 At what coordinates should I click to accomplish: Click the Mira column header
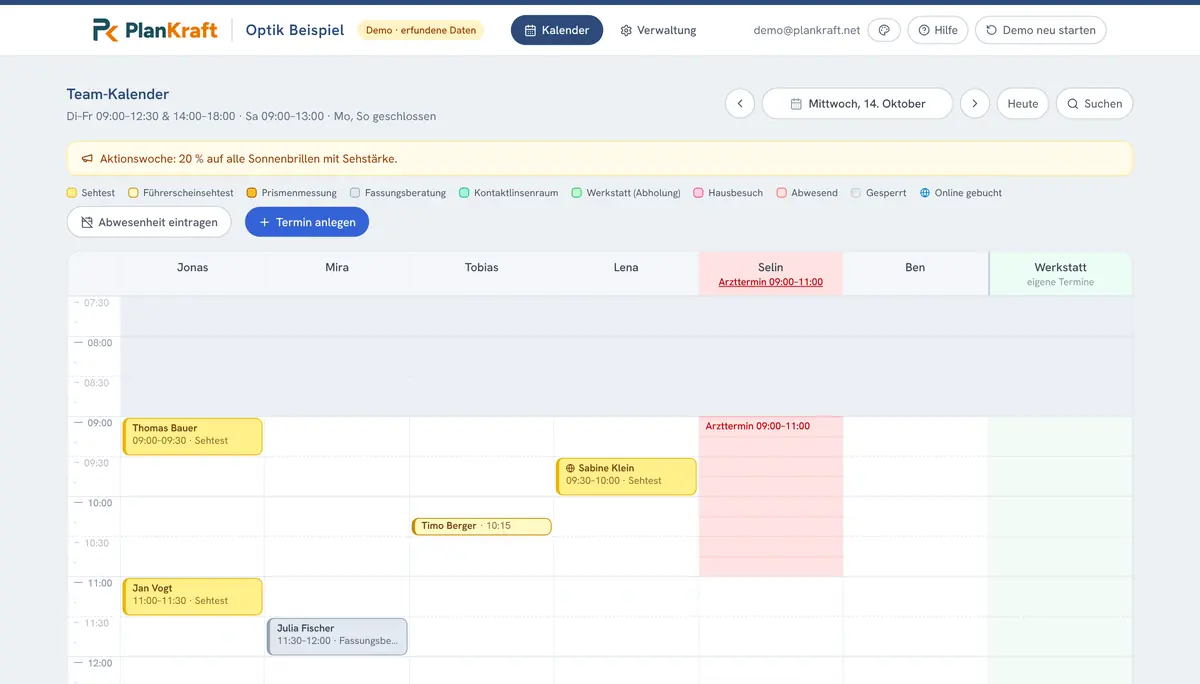tap(337, 267)
